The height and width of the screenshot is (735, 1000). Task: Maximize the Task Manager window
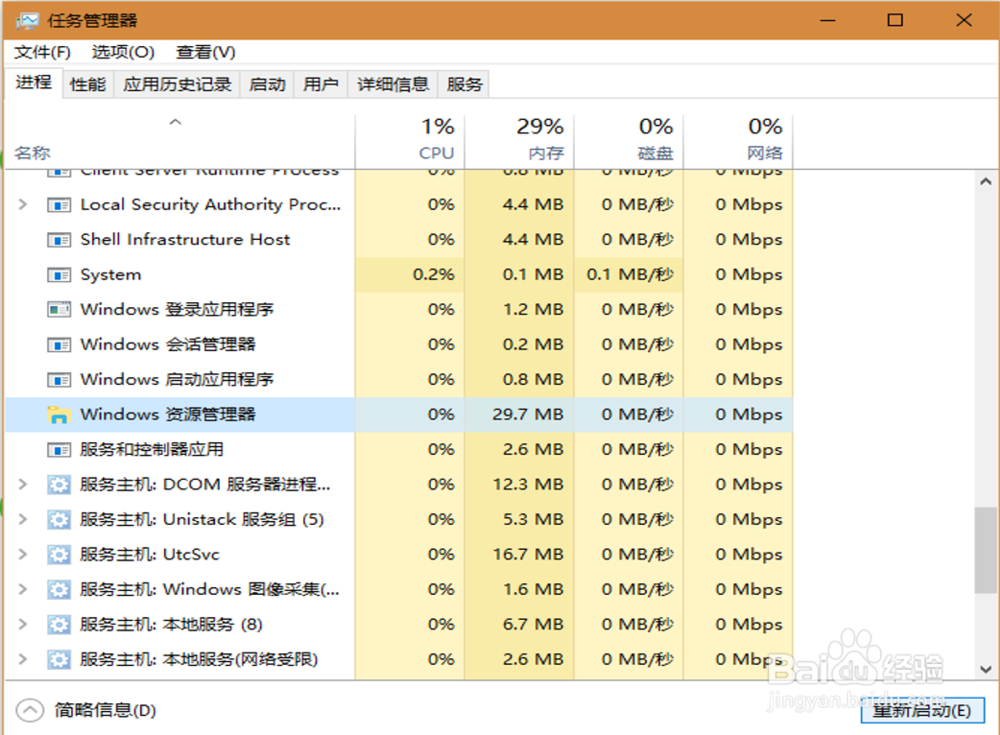tap(895, 20)
